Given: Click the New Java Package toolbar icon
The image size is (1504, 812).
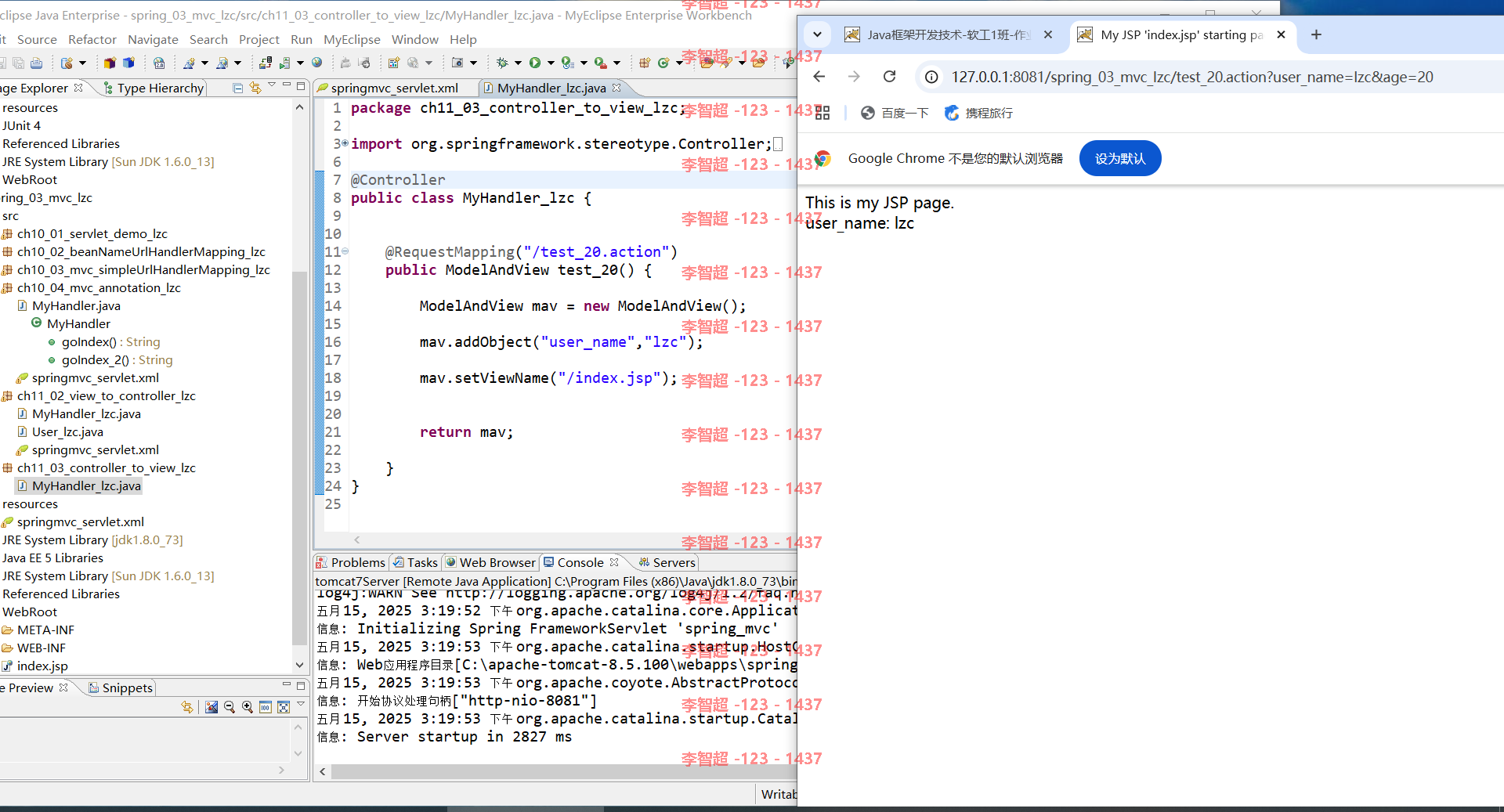Looking at the screenshot, I should point(644,63).
